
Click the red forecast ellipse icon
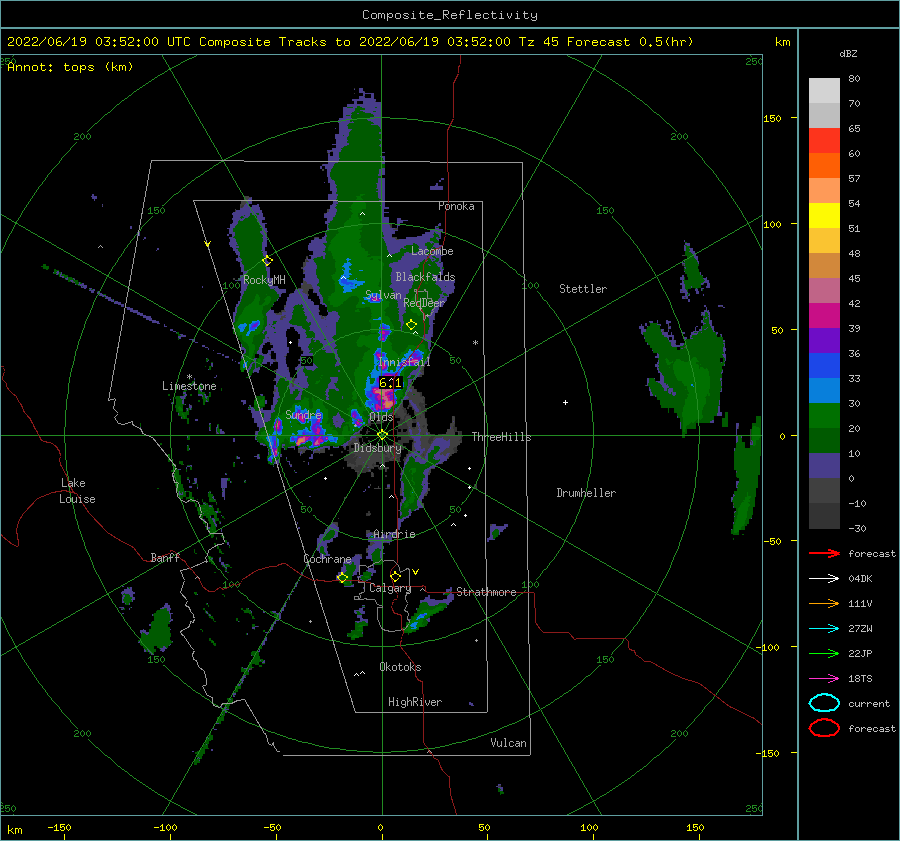[x=824, y=728]
